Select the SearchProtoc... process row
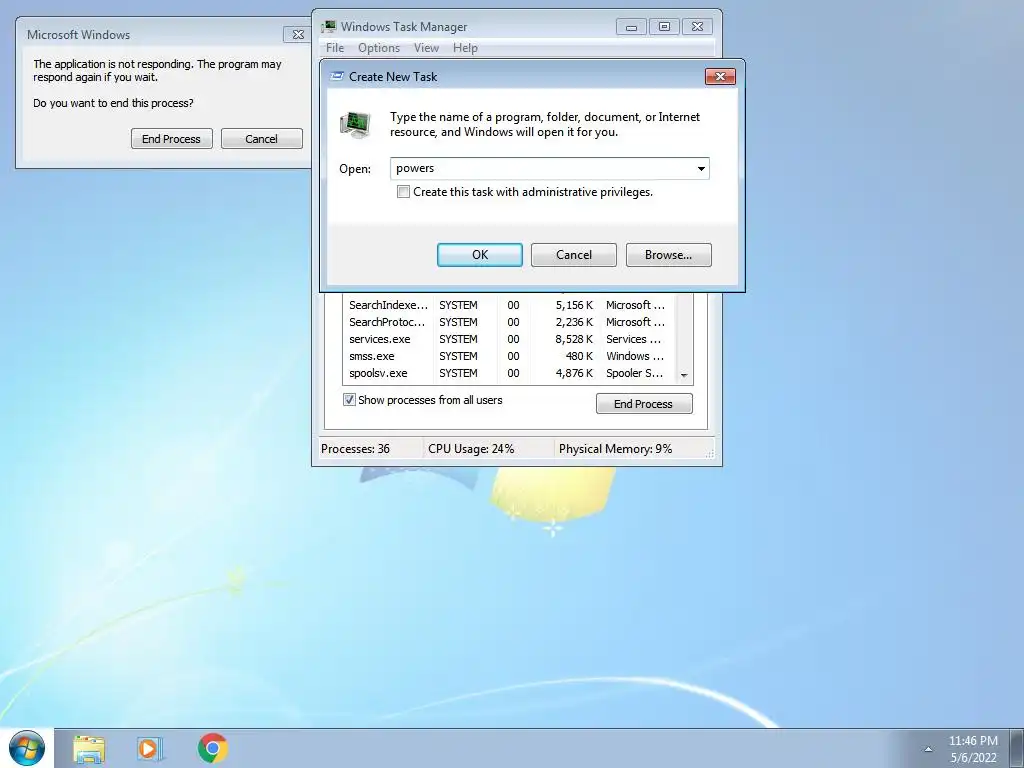This screenshot has width=1024, height=768. point(509,322)
